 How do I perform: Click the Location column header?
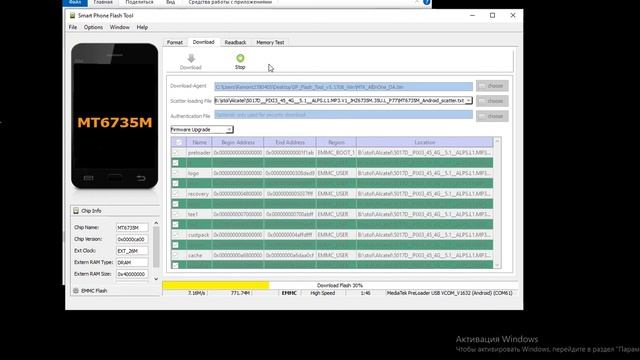point(424,142)
